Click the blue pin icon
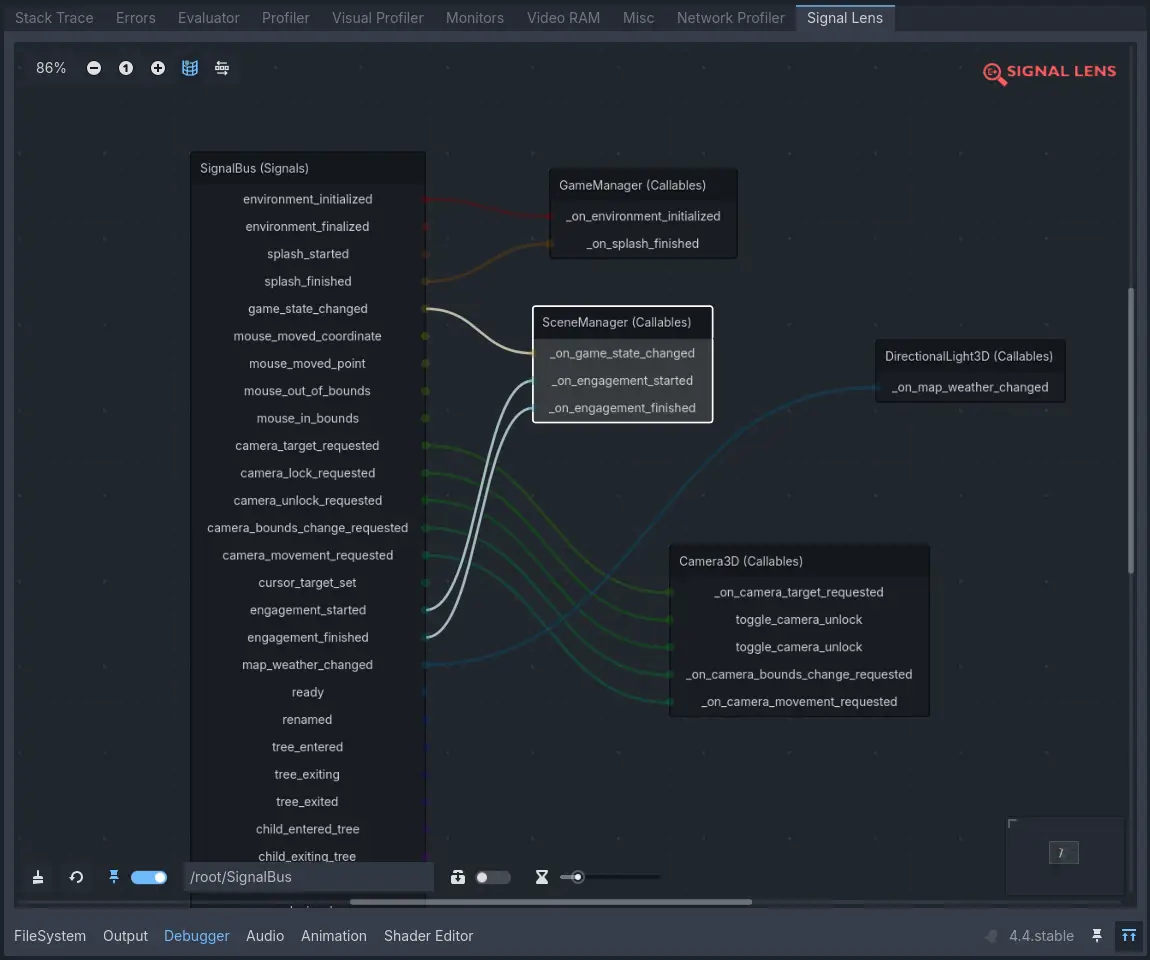The image size is (1150, 960). (114, 876)
